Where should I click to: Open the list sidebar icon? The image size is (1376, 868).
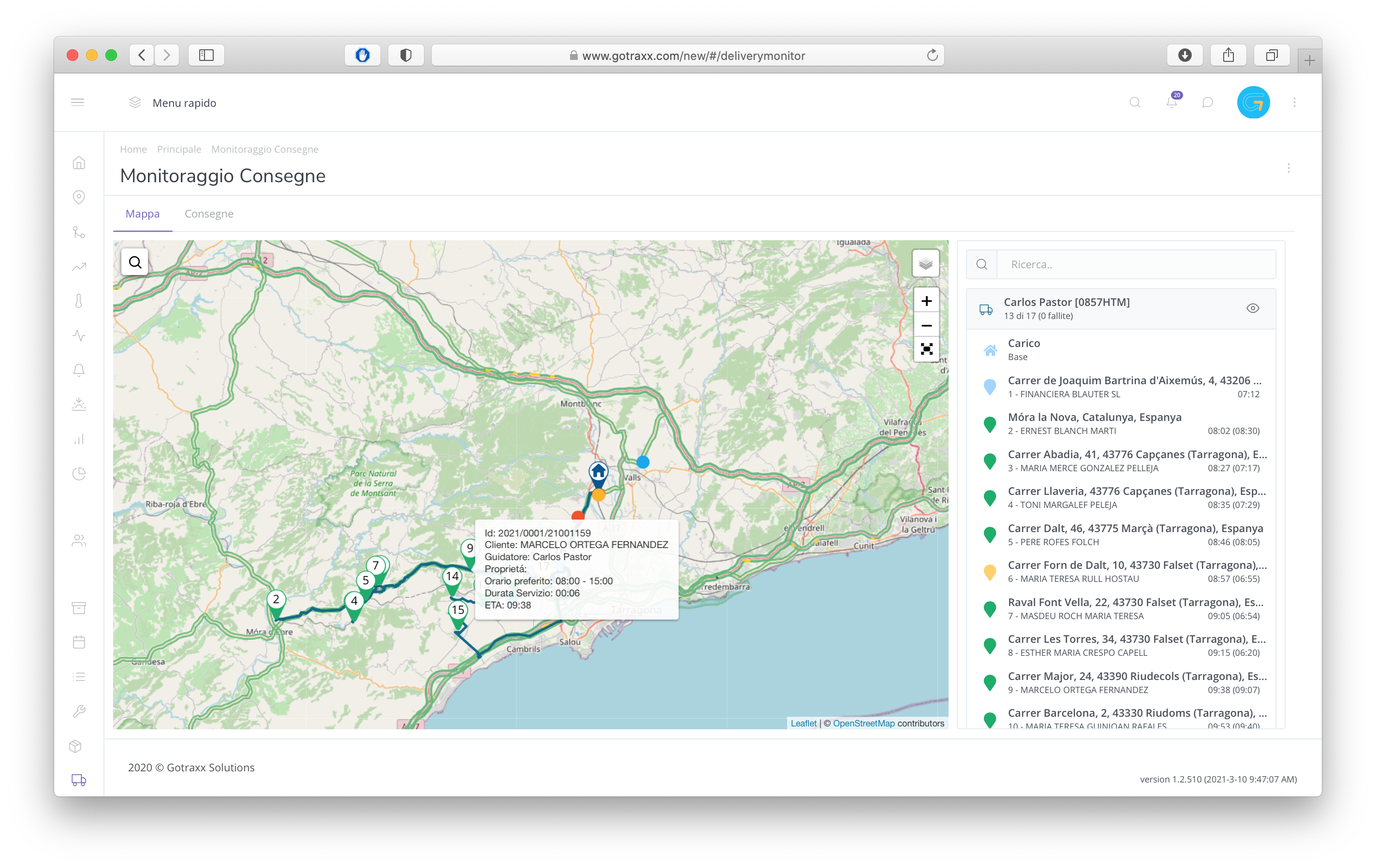(x=79, y=677)
